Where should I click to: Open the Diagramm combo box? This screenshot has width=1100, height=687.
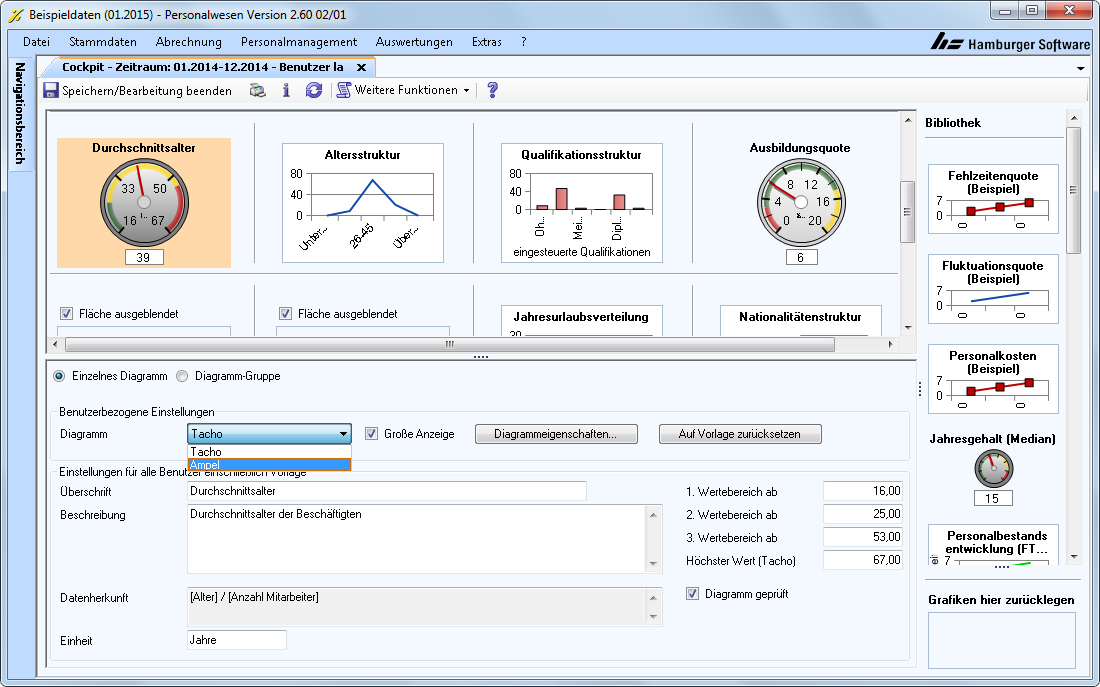coord(269,434)
